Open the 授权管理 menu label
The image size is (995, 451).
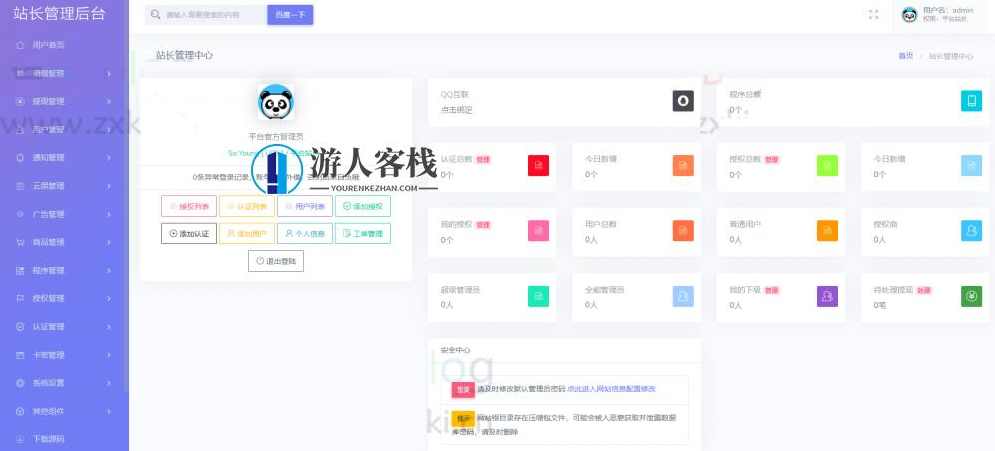[x=48, y=298]
